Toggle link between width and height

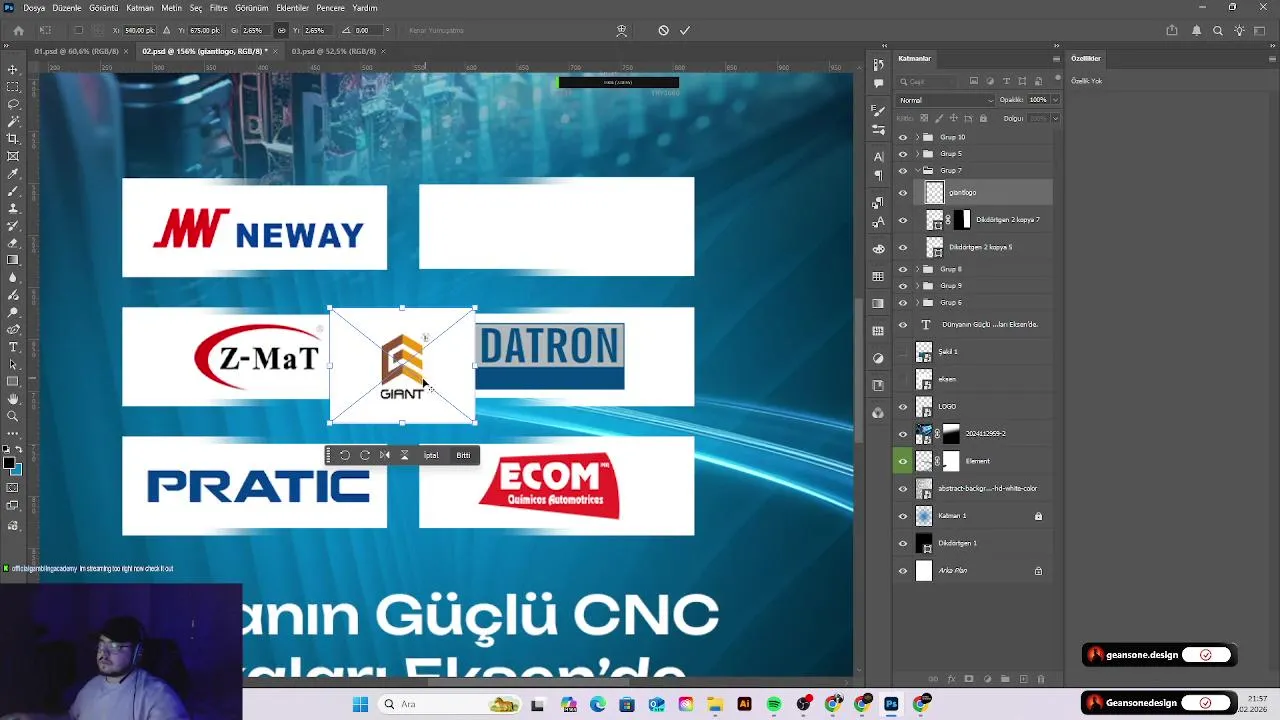point(281,30)
